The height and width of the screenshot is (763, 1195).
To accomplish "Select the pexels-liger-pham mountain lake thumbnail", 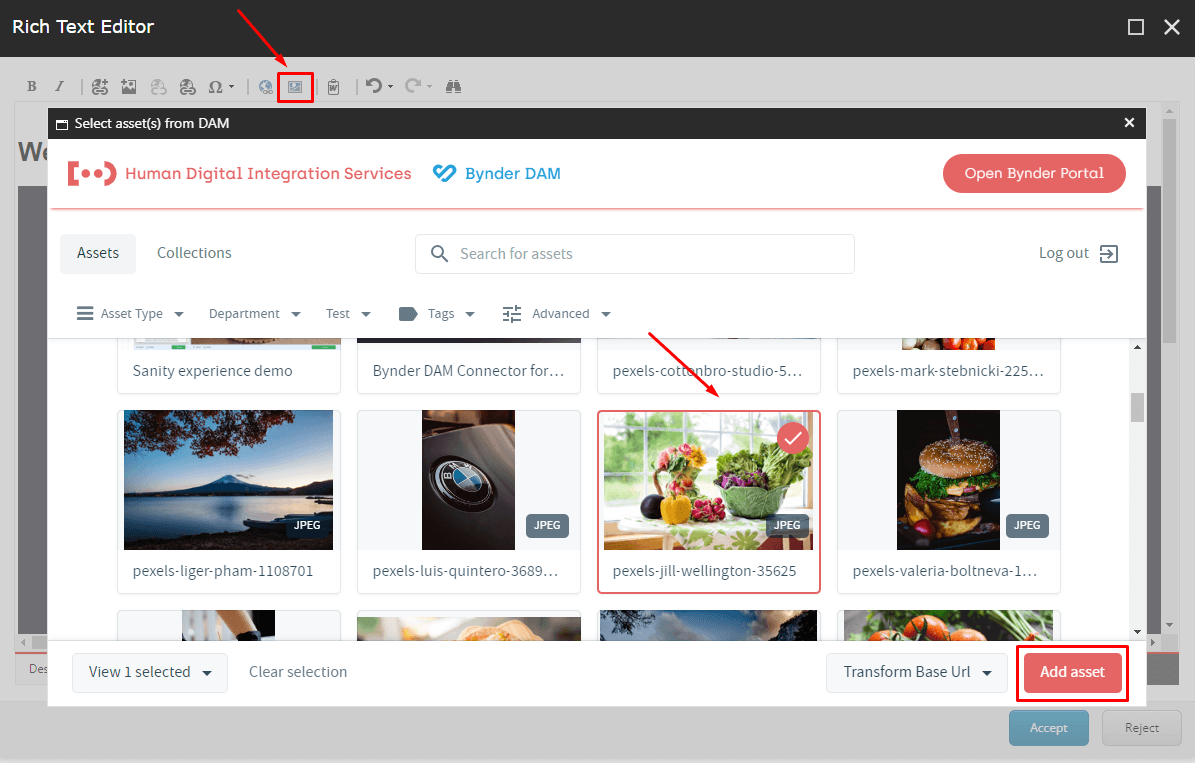I will [228, 480].
